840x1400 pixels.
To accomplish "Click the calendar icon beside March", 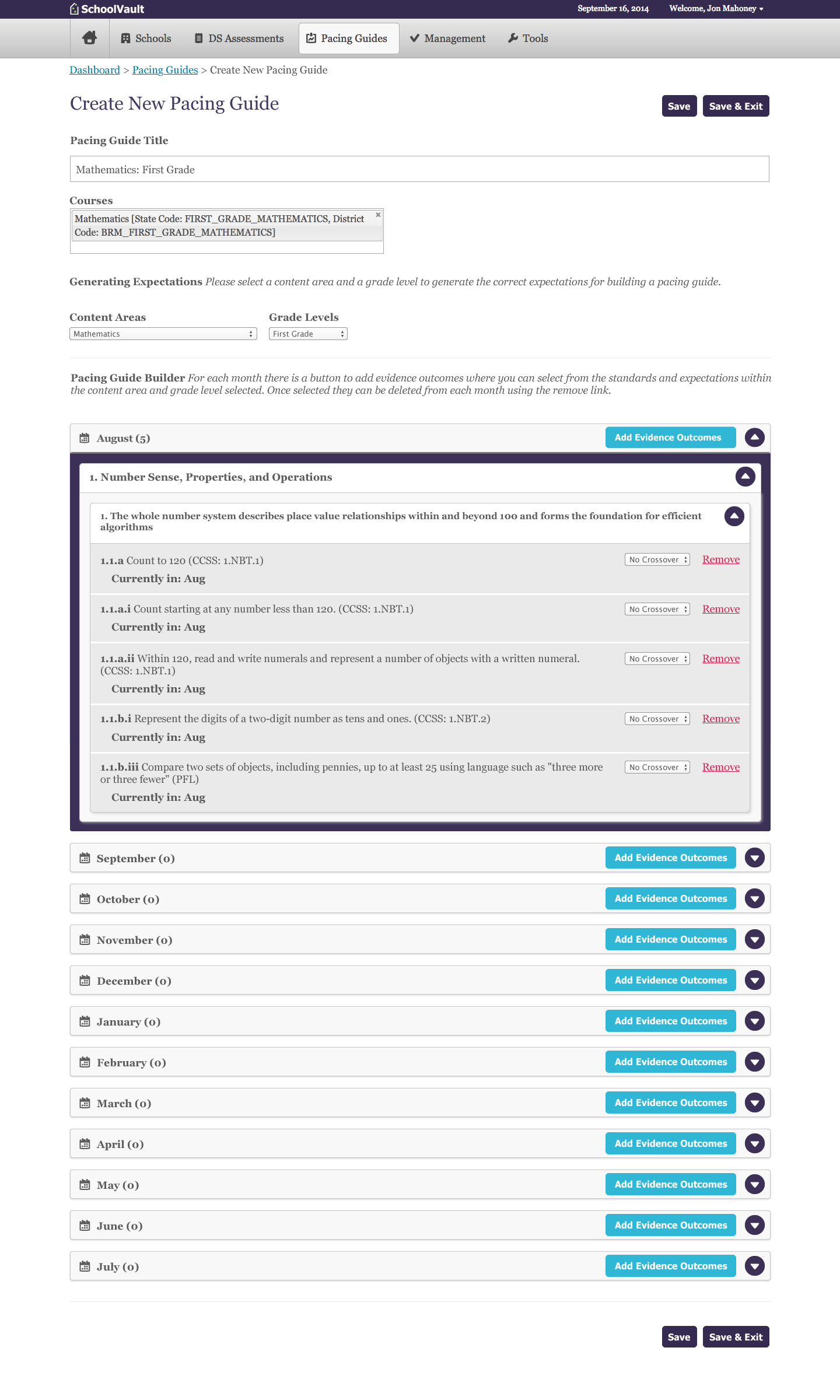I will (x=85, y=1103).
